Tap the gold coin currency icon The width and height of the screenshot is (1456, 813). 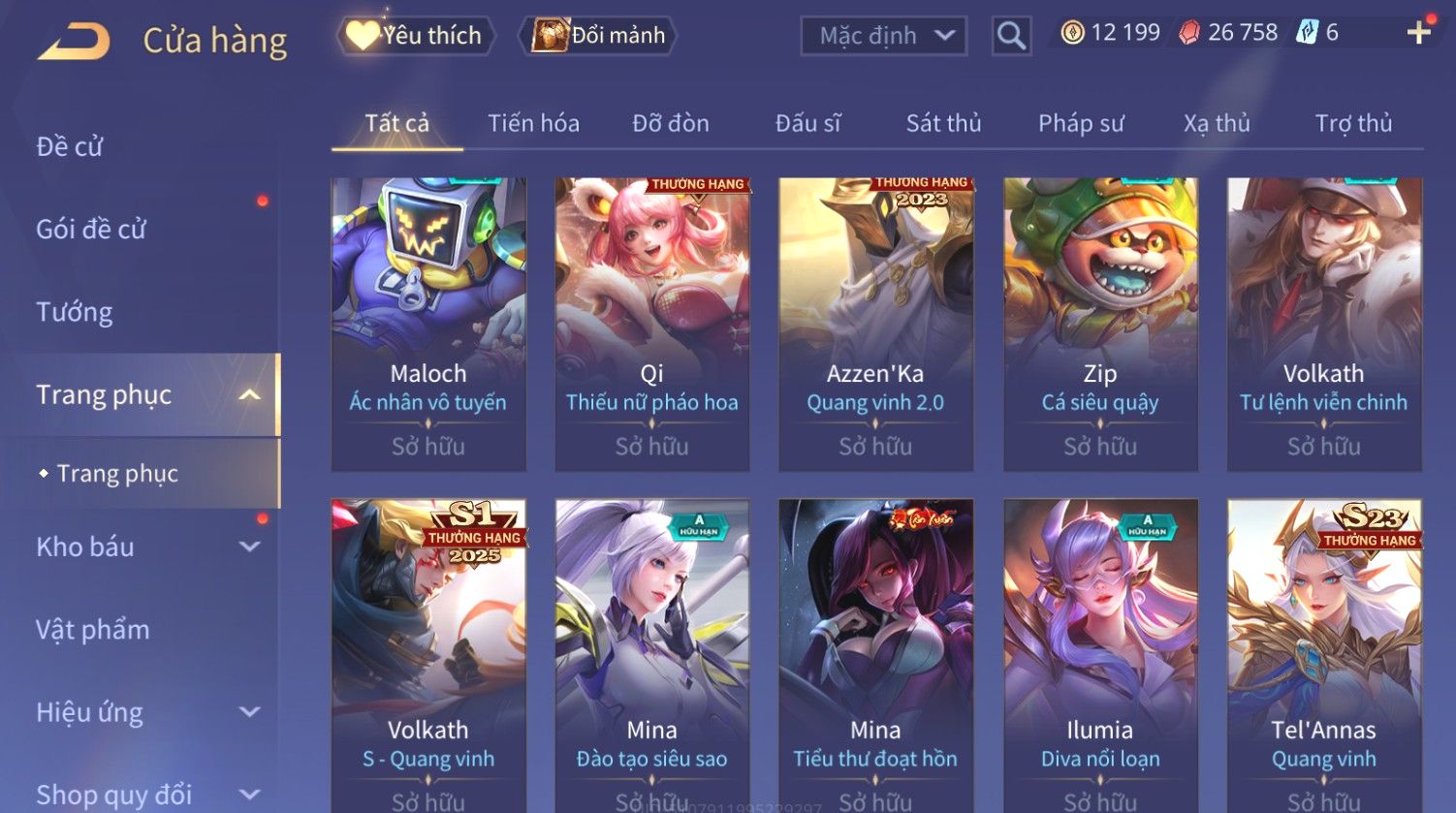(1072, 33)
